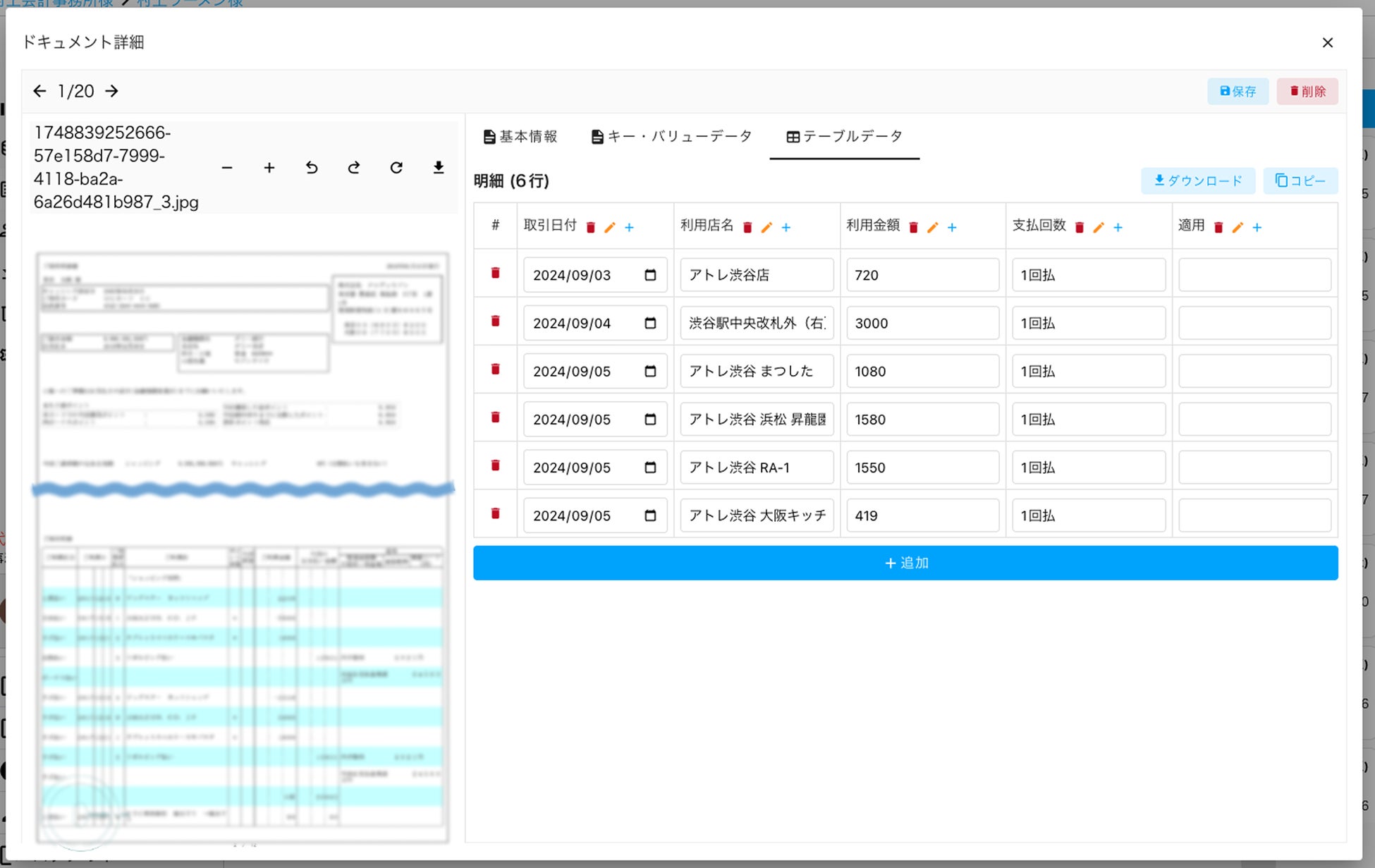Switch to the 基本情報 tab
The height and width of the screenshot is (868, 1375).
[520, 136]
